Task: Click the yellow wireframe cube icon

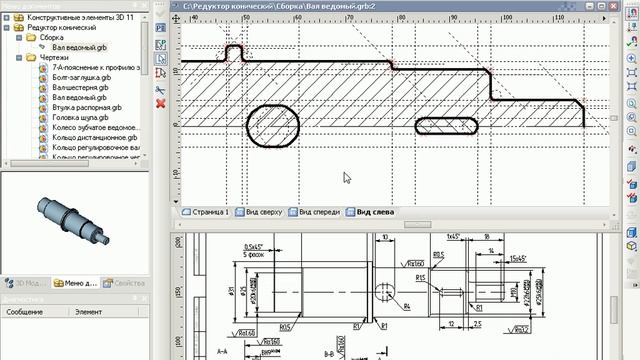Action: [x=632, y=246]
